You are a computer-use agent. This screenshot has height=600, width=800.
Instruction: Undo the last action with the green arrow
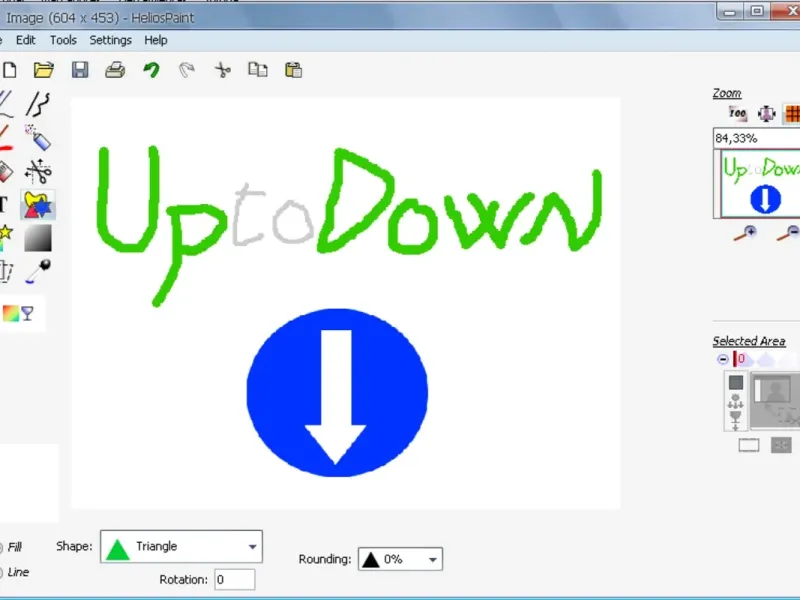pos(151,70)
